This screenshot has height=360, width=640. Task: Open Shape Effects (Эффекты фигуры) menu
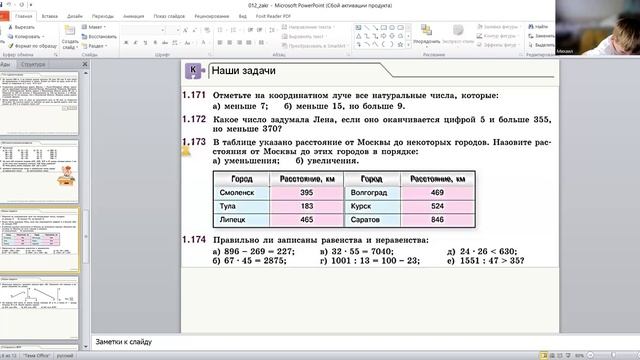click(498, 45)
